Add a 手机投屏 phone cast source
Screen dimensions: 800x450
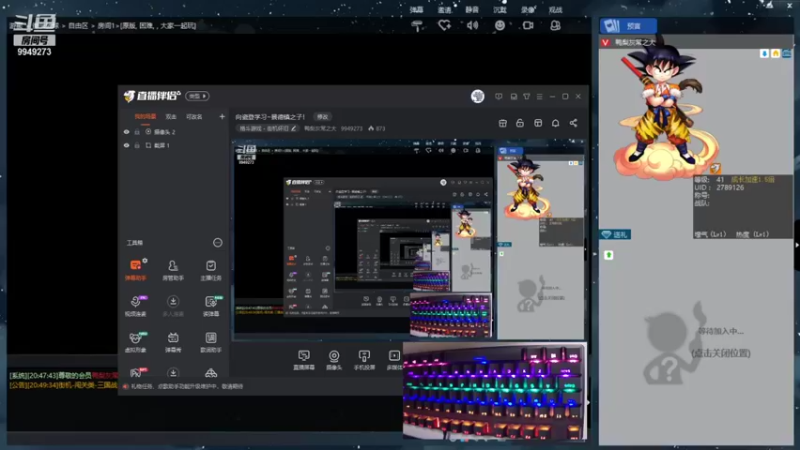pyautogui.click(x=364, y=360)
